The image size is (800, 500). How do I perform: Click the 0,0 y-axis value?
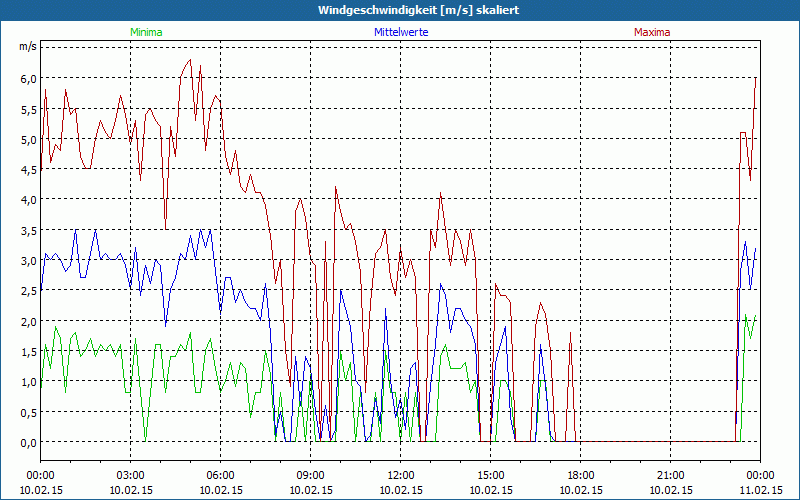[28, 442]
